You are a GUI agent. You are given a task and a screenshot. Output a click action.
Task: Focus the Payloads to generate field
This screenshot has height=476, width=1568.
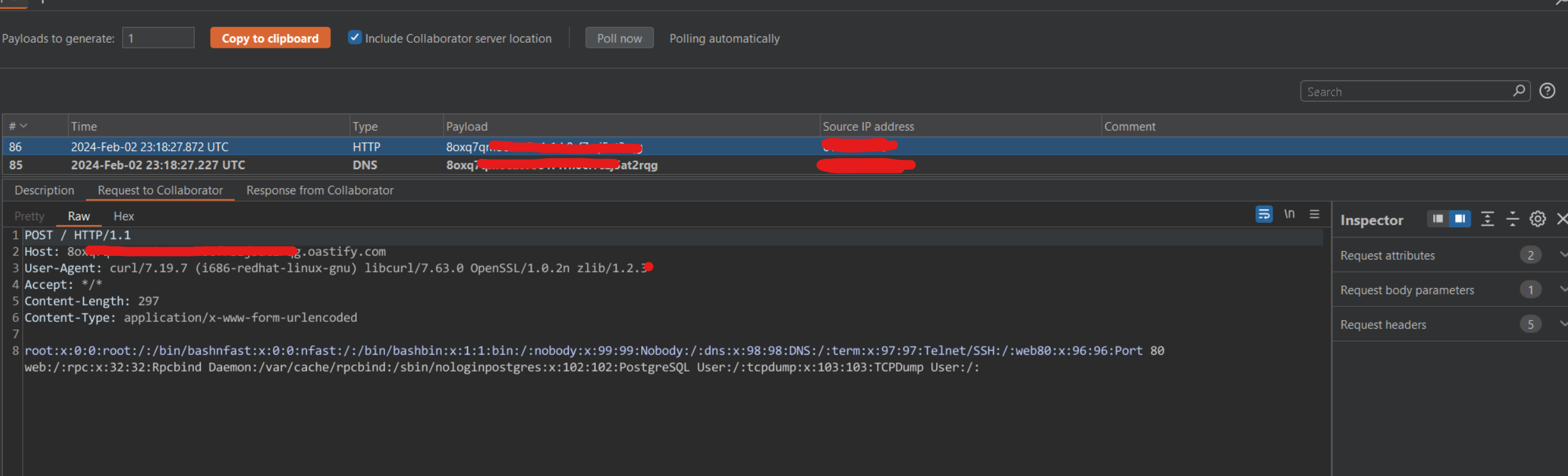coord(158,38)
